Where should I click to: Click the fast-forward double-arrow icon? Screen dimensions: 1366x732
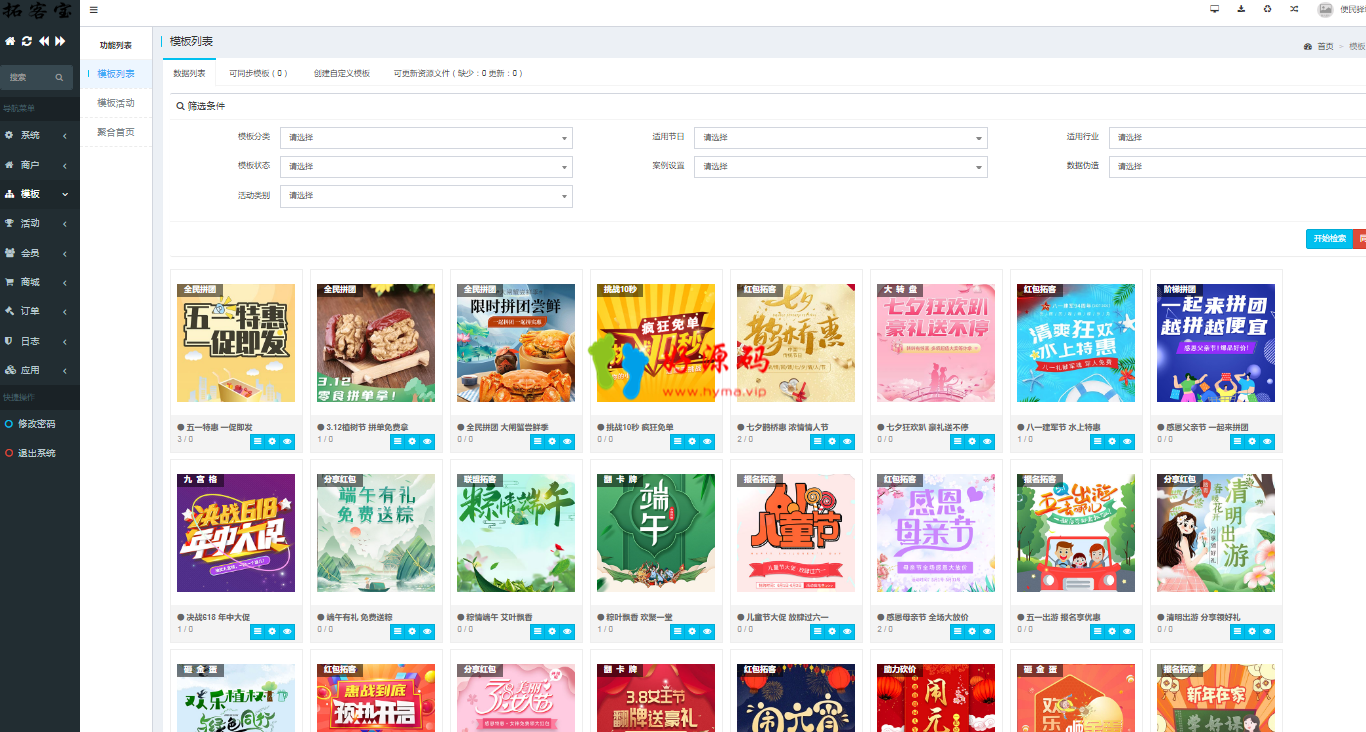tap(60, 41)
